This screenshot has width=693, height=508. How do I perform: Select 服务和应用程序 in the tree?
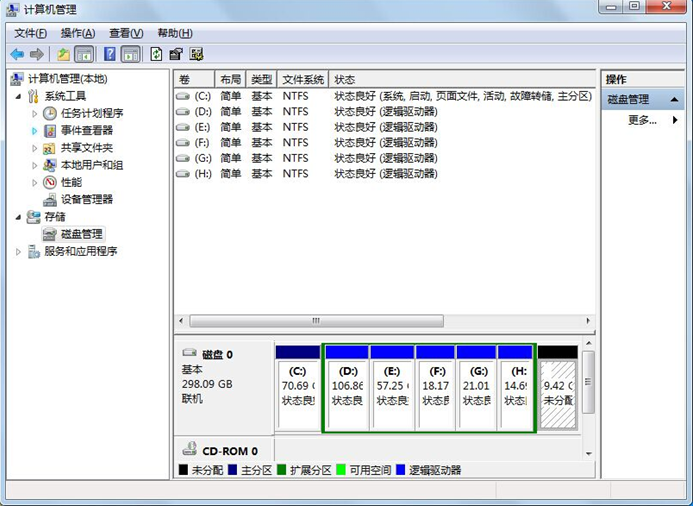[80, 251]
